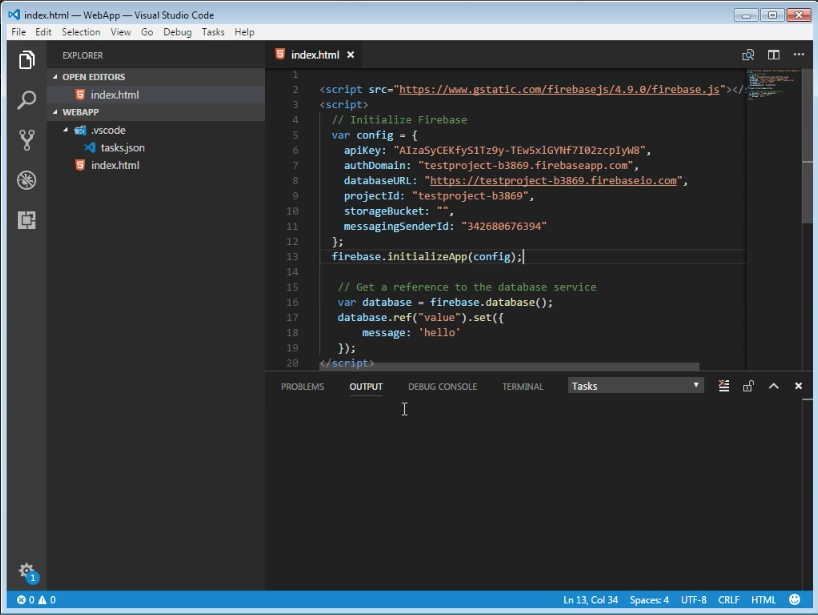The height and width of the screenshot is (615, 818).
Task: Change language mode via HTML status item
Action: click(x=764, y=600)
